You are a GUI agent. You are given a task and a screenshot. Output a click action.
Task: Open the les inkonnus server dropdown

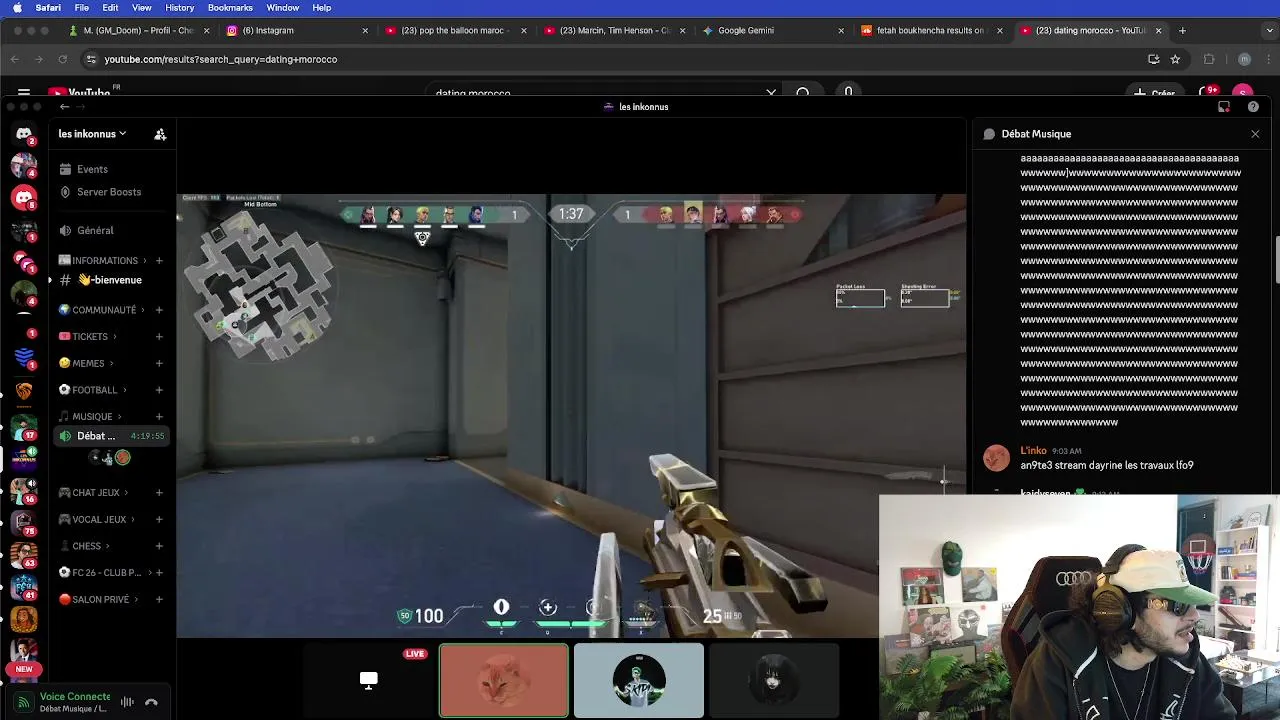(x=92, y=134)
